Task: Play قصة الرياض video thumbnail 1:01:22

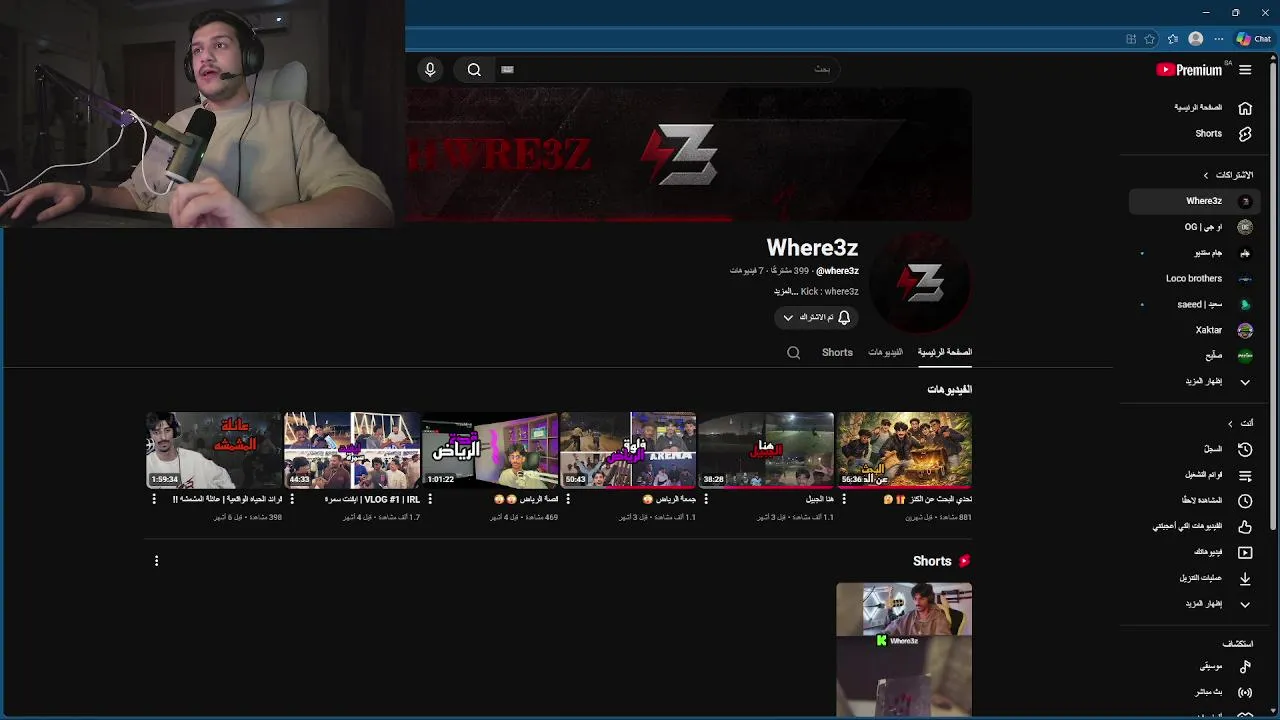Action: pos(490,450)
